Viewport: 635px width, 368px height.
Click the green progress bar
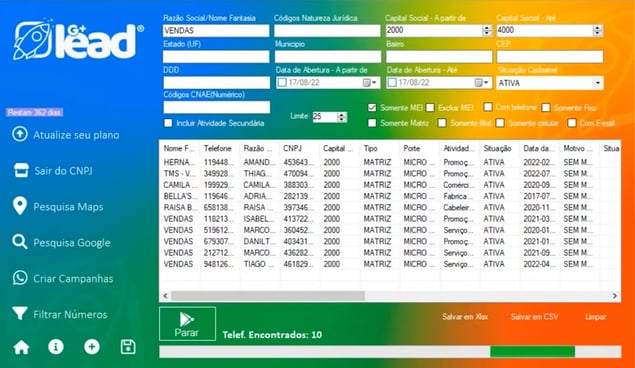click(532, 351)
